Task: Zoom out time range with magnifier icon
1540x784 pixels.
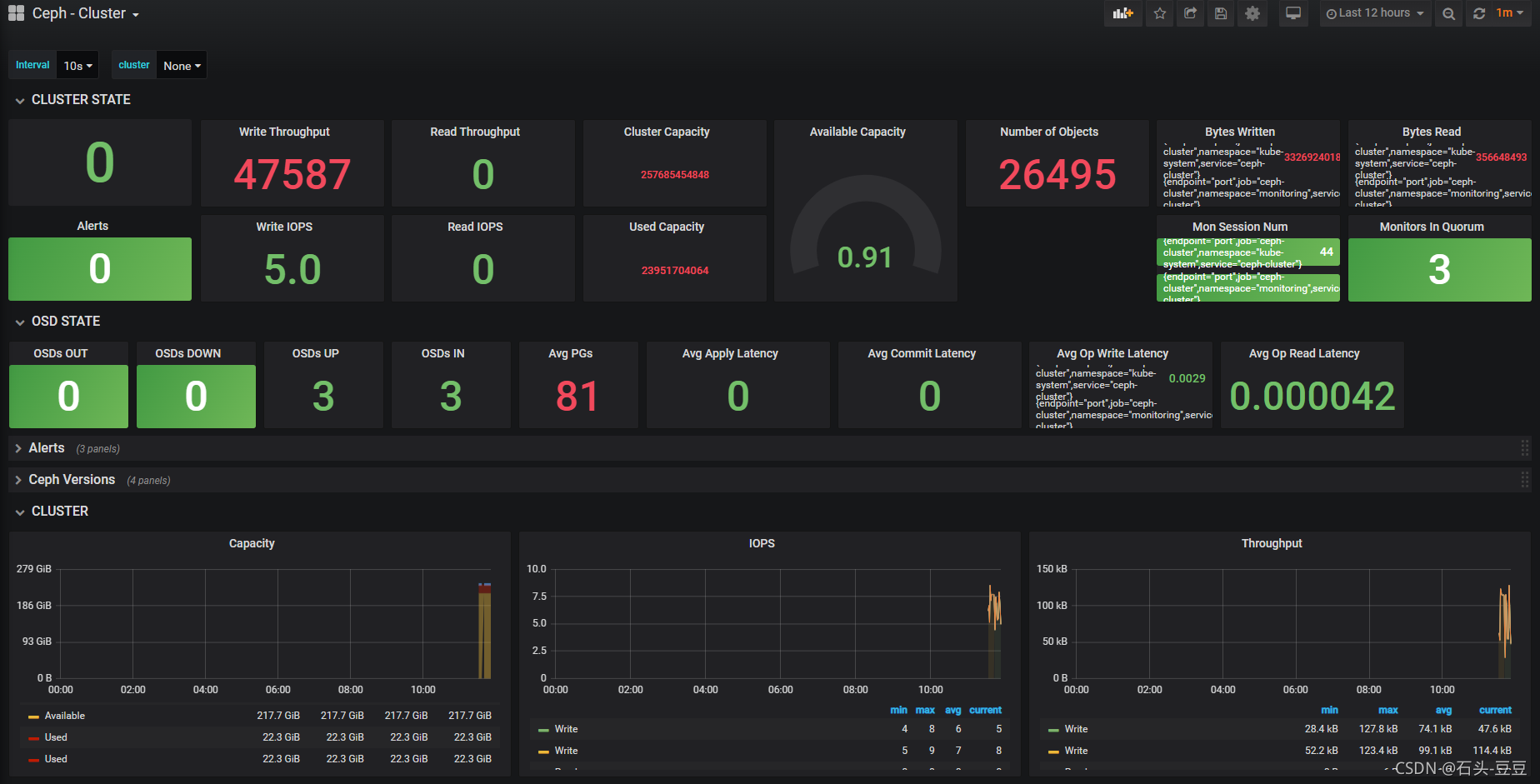Action: (x=1449, y=13)
